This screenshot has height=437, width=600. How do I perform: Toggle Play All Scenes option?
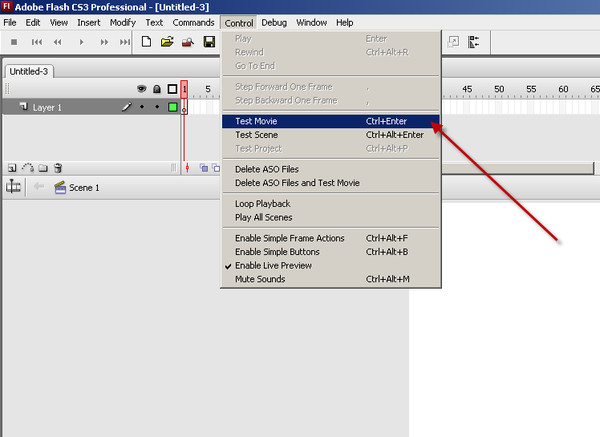coord(331,217)
